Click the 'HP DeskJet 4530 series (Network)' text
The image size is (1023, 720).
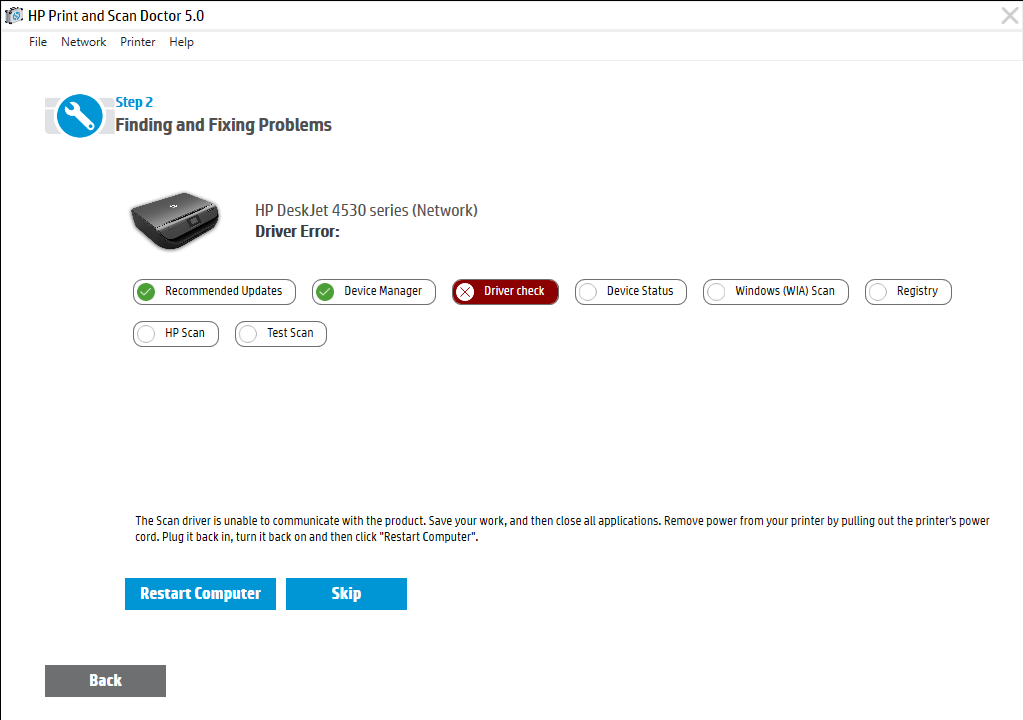[x=366, y=211]
